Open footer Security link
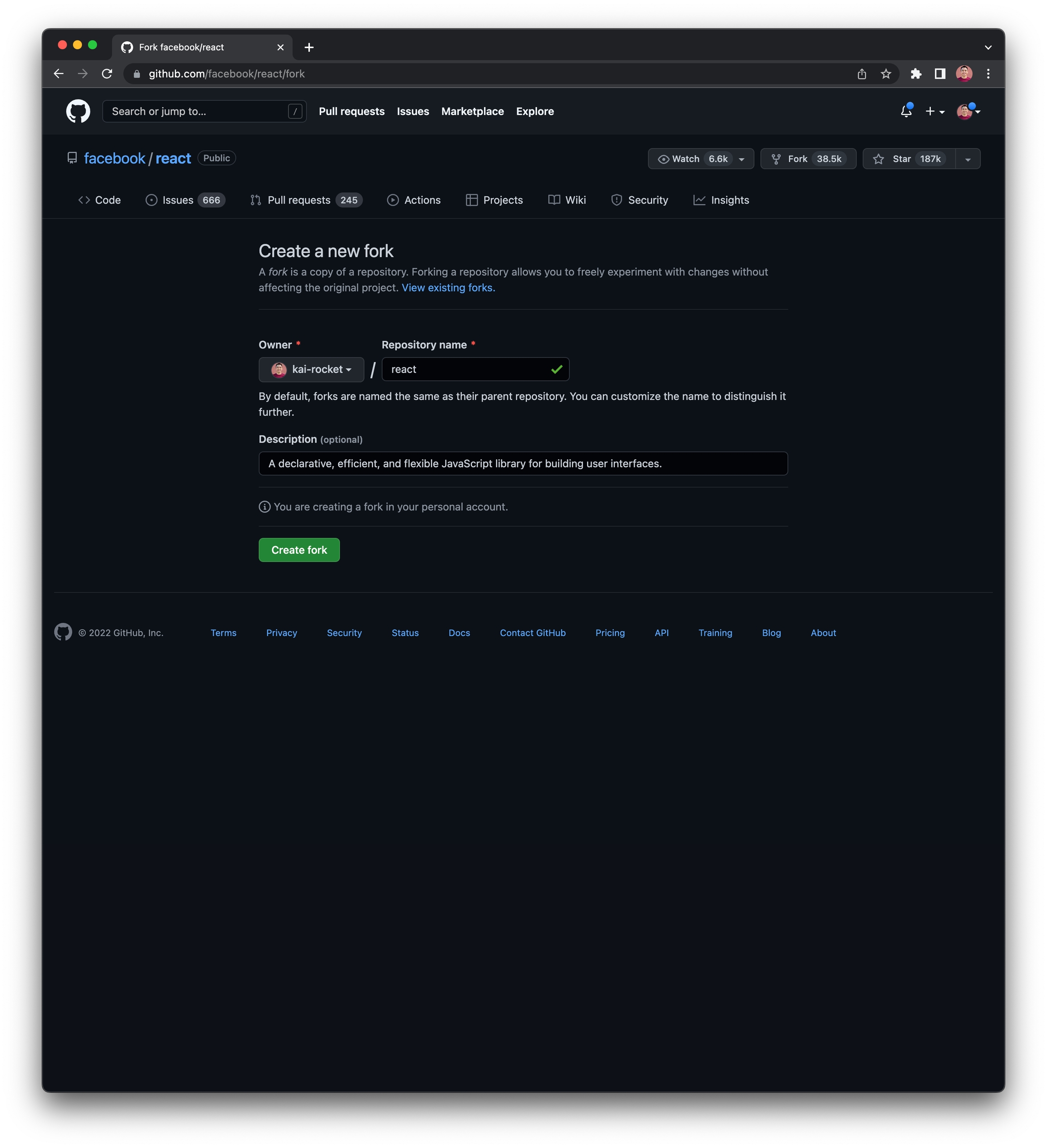Image resolution: width=1047 pixels, height=1148 pixels. click(x=344, y=633)
